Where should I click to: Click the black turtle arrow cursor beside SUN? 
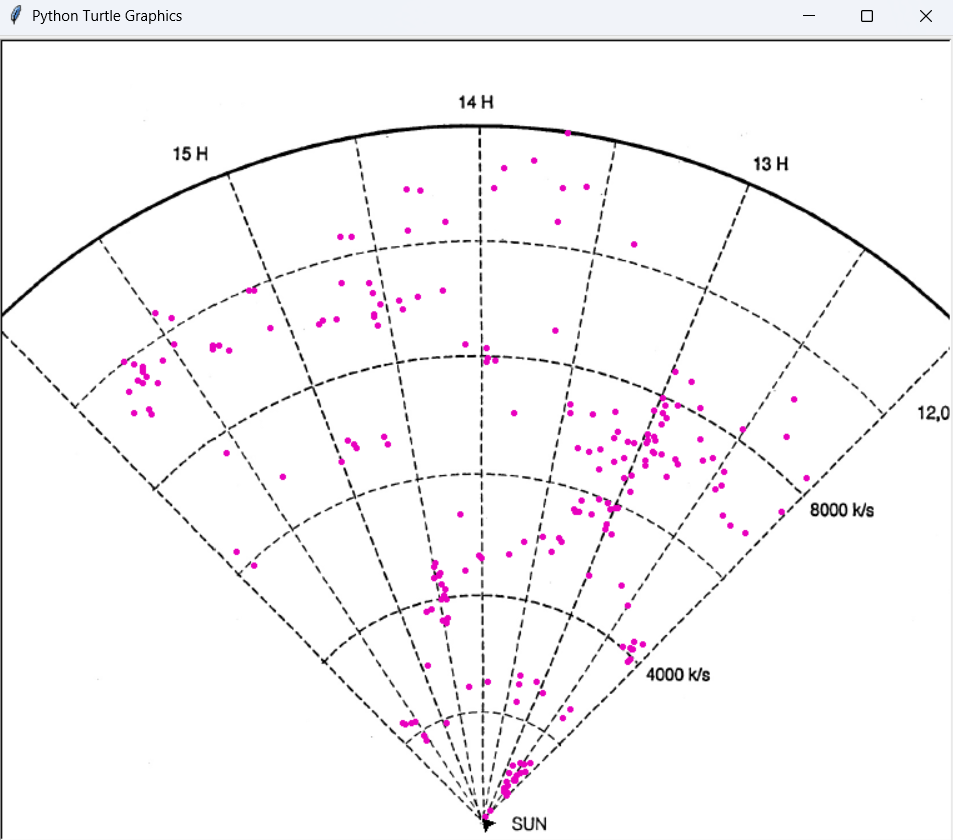pos(487,824)
